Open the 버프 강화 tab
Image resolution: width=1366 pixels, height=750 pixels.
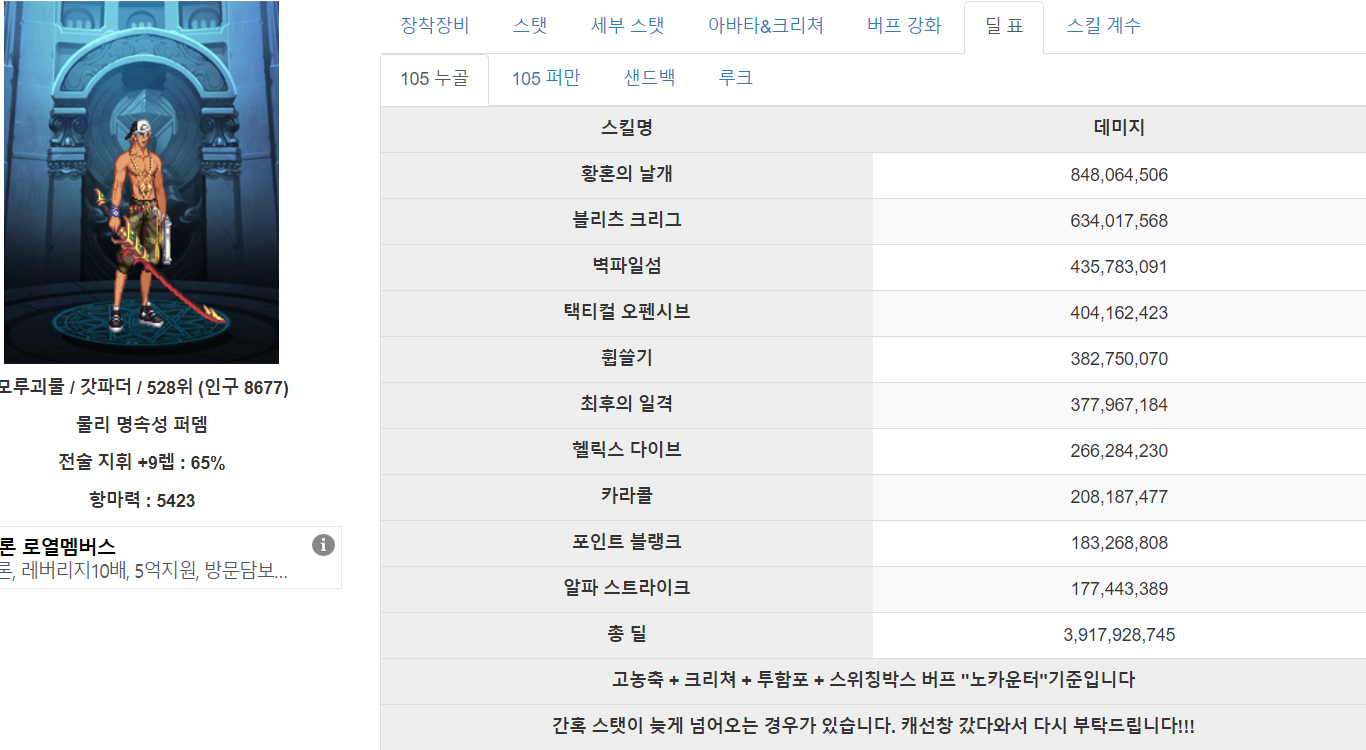click(x=904, y=26)
